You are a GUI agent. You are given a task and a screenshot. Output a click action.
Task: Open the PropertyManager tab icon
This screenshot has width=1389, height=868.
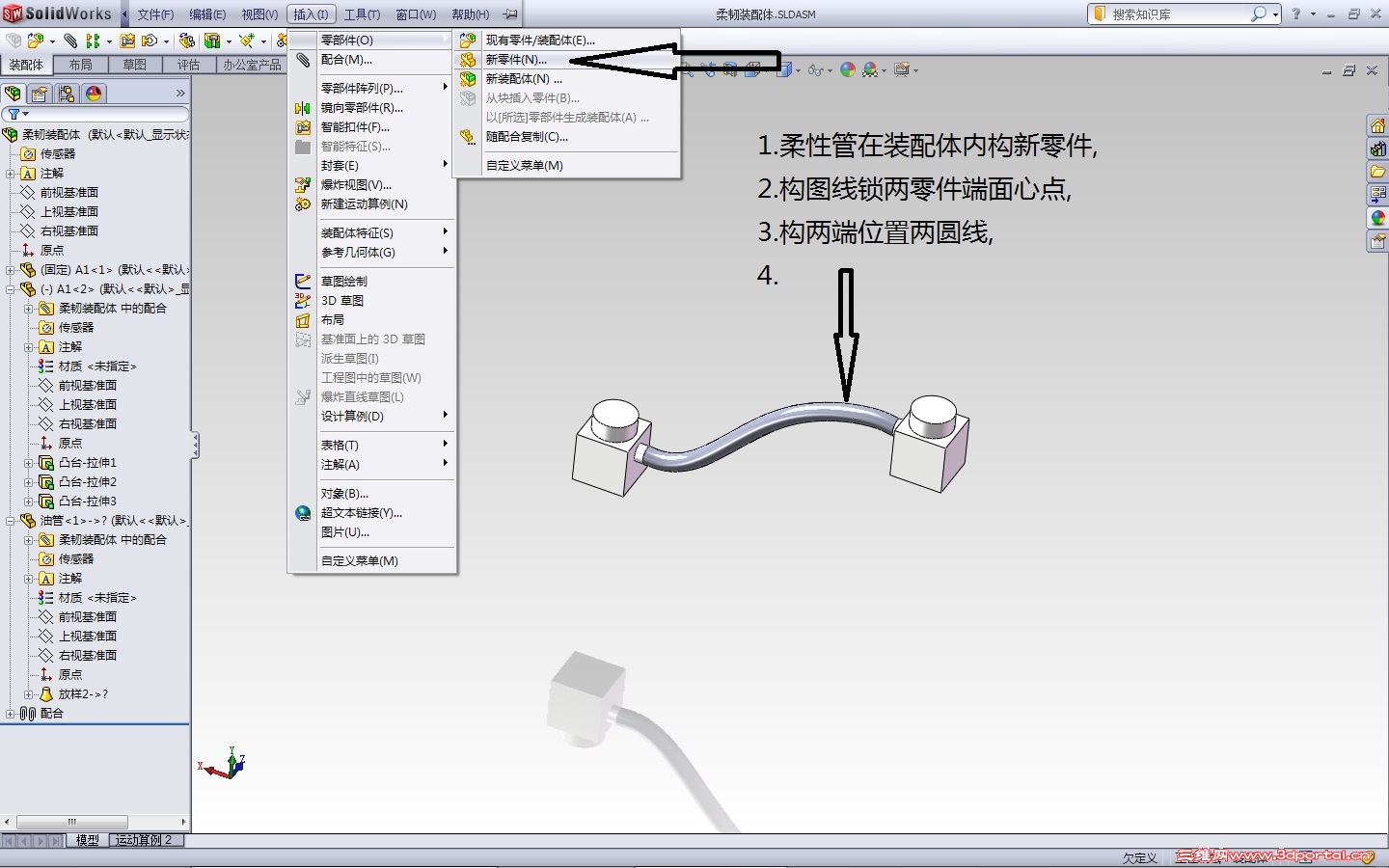pyautogui.click(x=40, y=94)
